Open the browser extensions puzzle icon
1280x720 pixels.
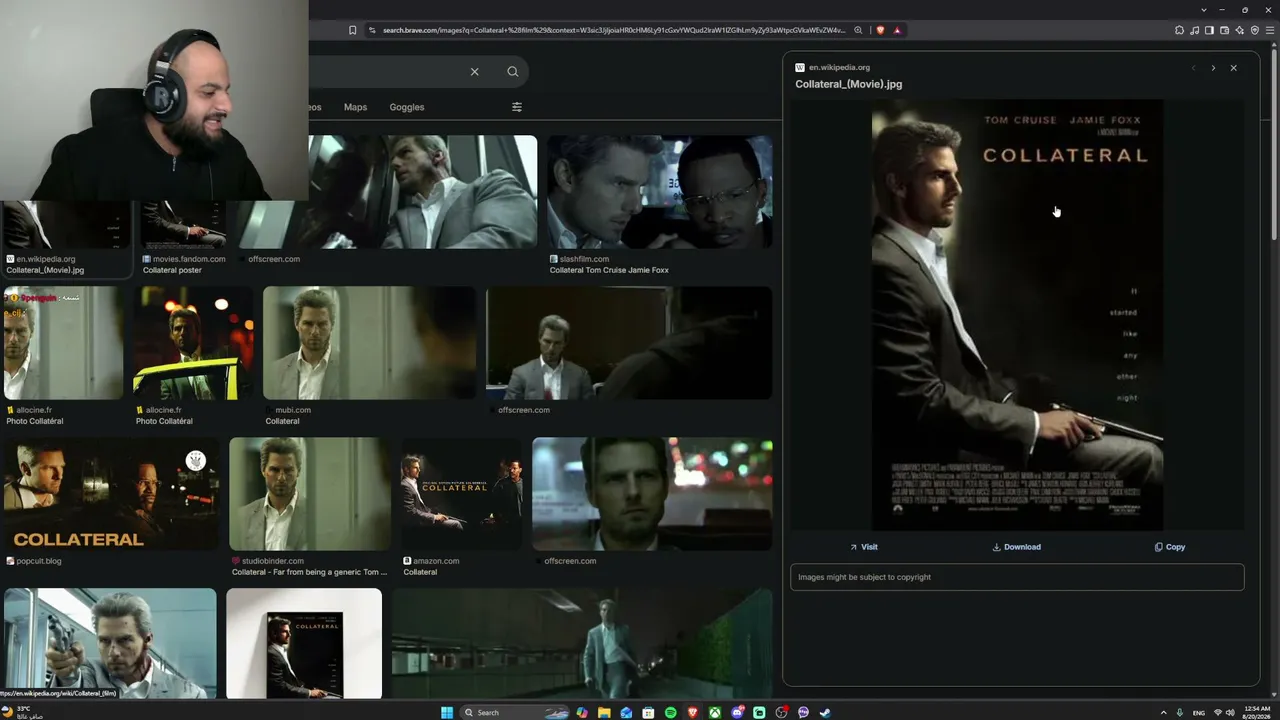pos(1180,30)
